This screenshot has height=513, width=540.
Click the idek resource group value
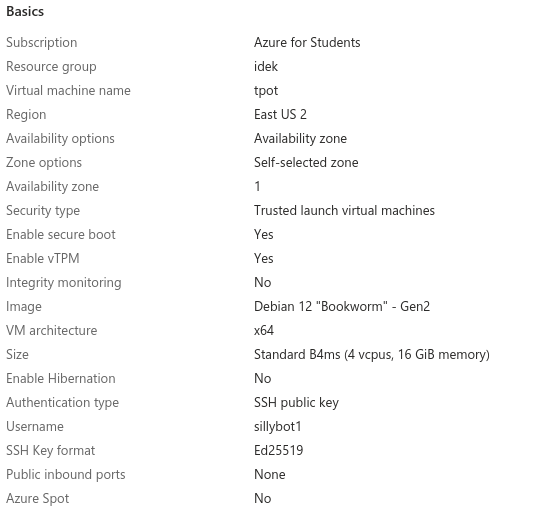tap(266, 66)
